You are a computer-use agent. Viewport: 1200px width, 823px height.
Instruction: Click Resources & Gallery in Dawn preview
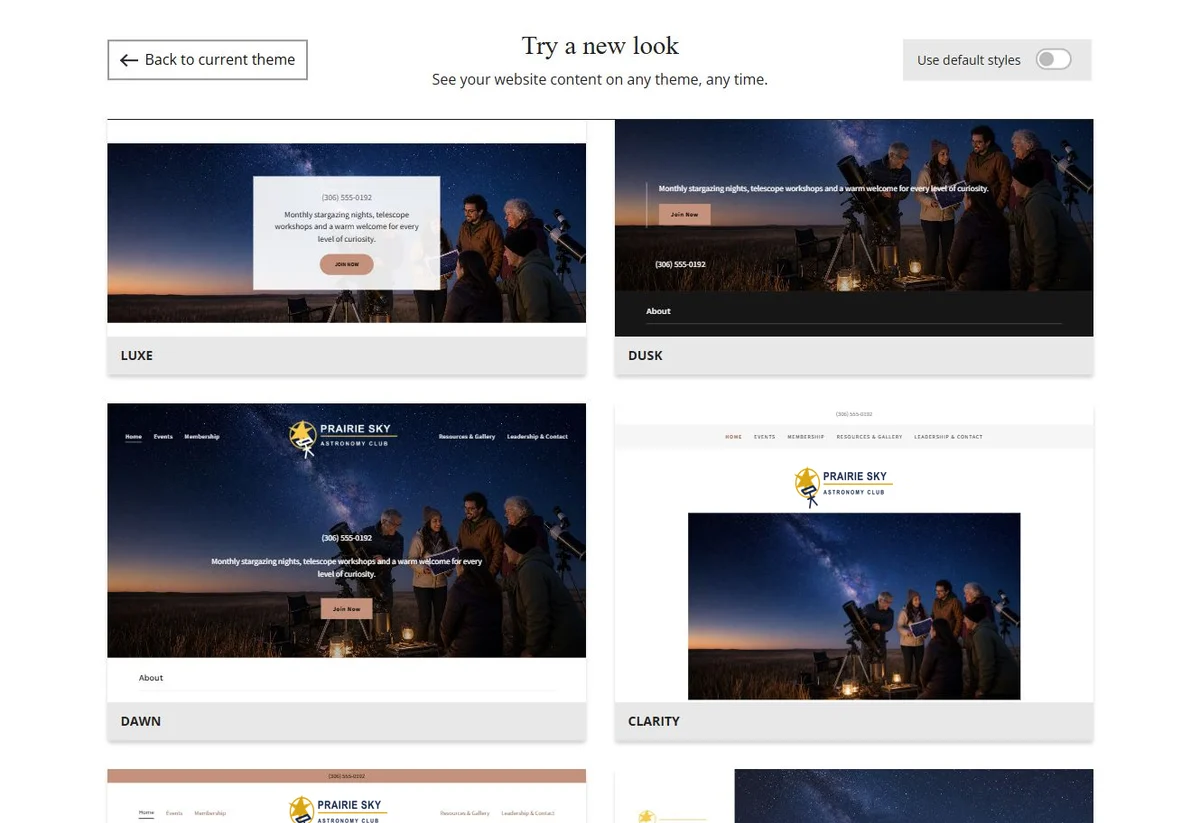[467, 437]
